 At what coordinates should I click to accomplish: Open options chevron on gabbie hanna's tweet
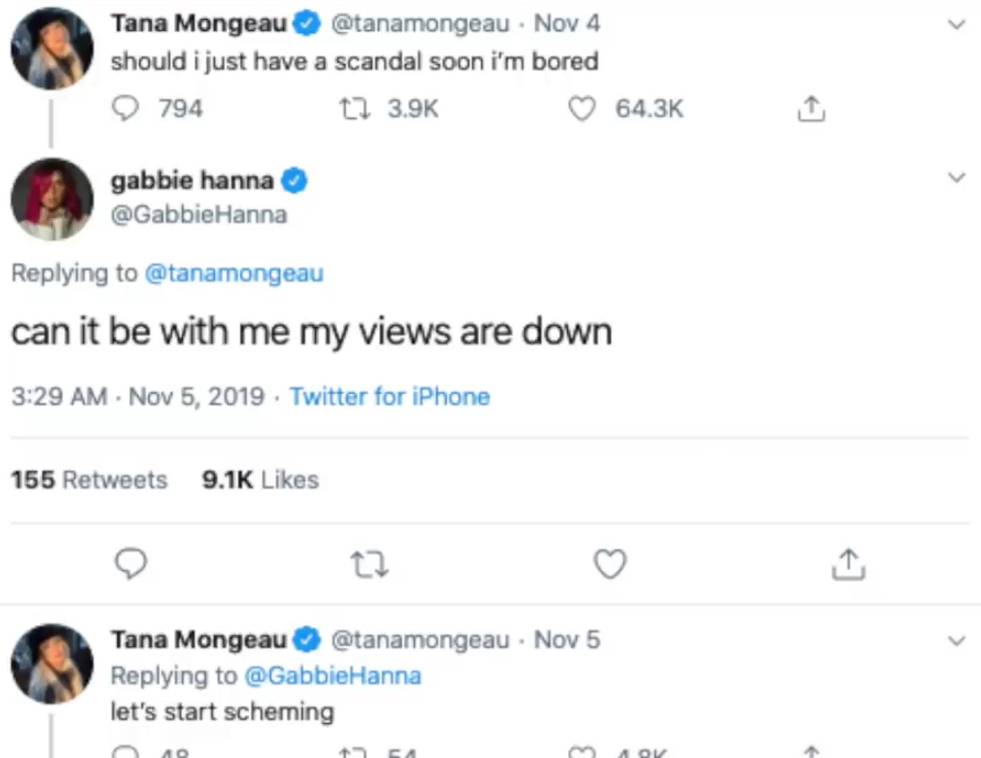(957, 178)
